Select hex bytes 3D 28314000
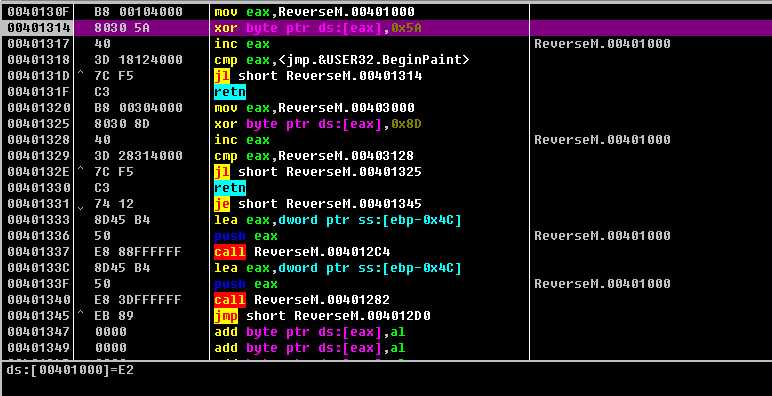Image resolution: width=772 pixels, height=396 pixels. (x=138, y=156)
